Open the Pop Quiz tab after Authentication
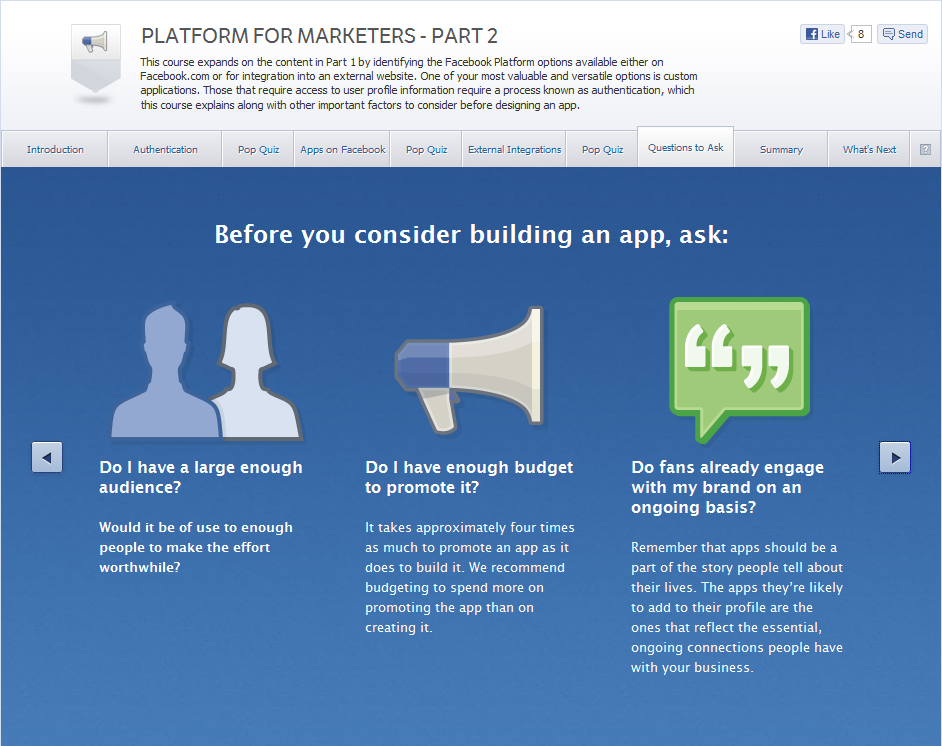Viewport: 942px width, 746px height. coord(258,149)
